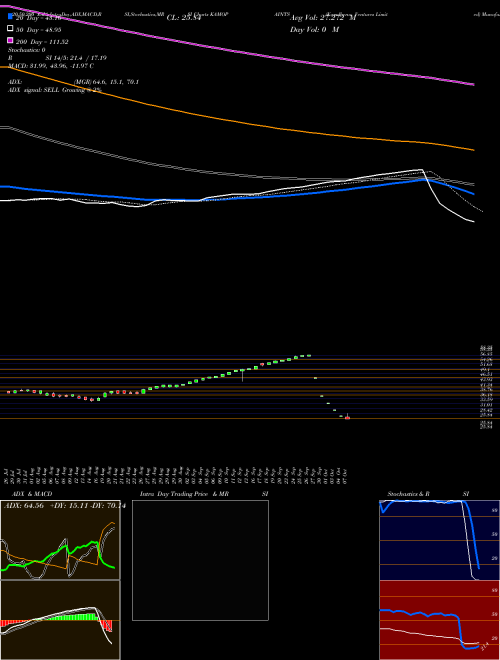The image size is (500, 660).
Task: Open the ADX indicator sub-chart panel
Action: click(60, 540)
